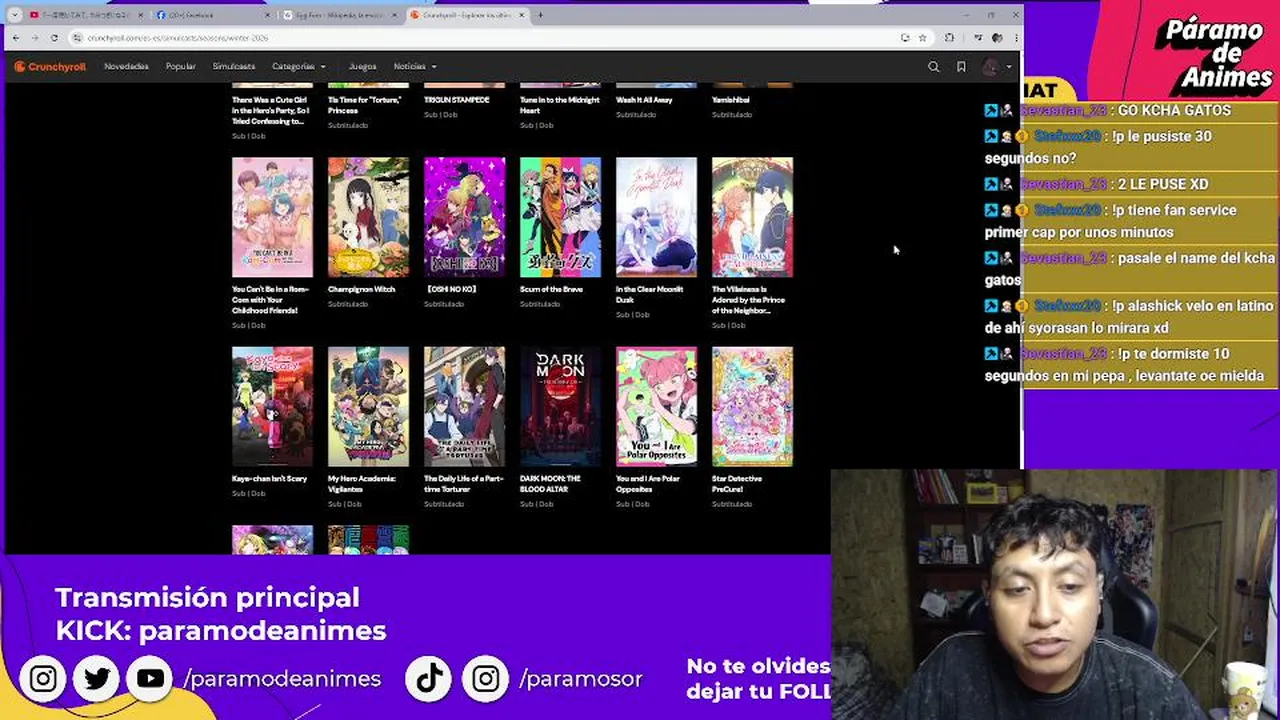Click 'Tis Time for "Torture," Princess title
Image resolution: width=1280 pixels, height=720 pixels.
(364, 105)
